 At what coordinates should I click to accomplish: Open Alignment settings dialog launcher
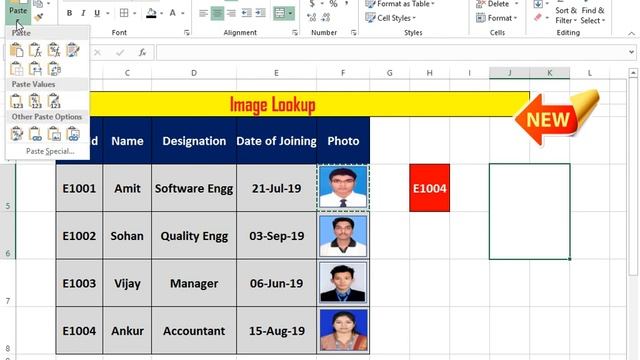pyautogui.click(x=295, y=33)
